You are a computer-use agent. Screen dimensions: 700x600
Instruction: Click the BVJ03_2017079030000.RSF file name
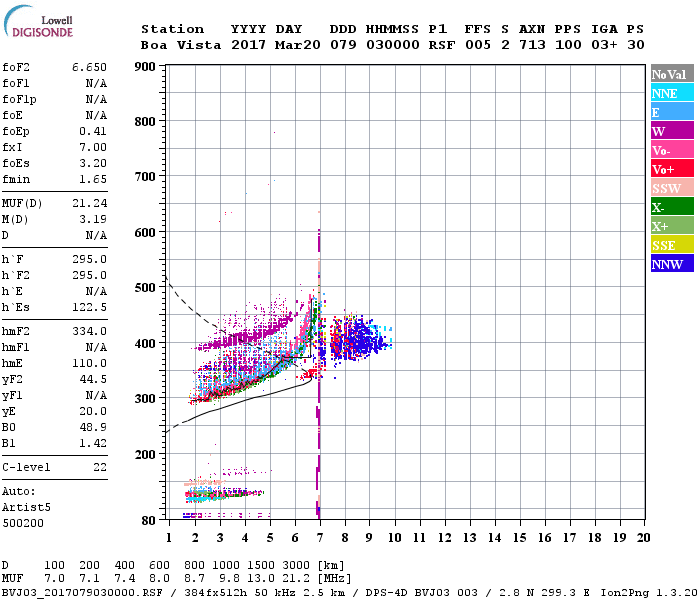(x=82, y=593)
